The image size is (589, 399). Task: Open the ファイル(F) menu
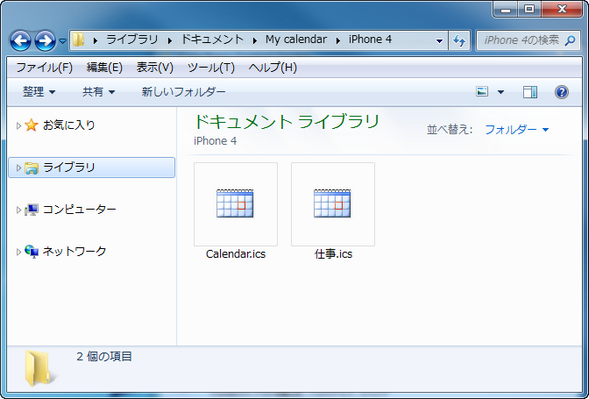click(44, 68)
